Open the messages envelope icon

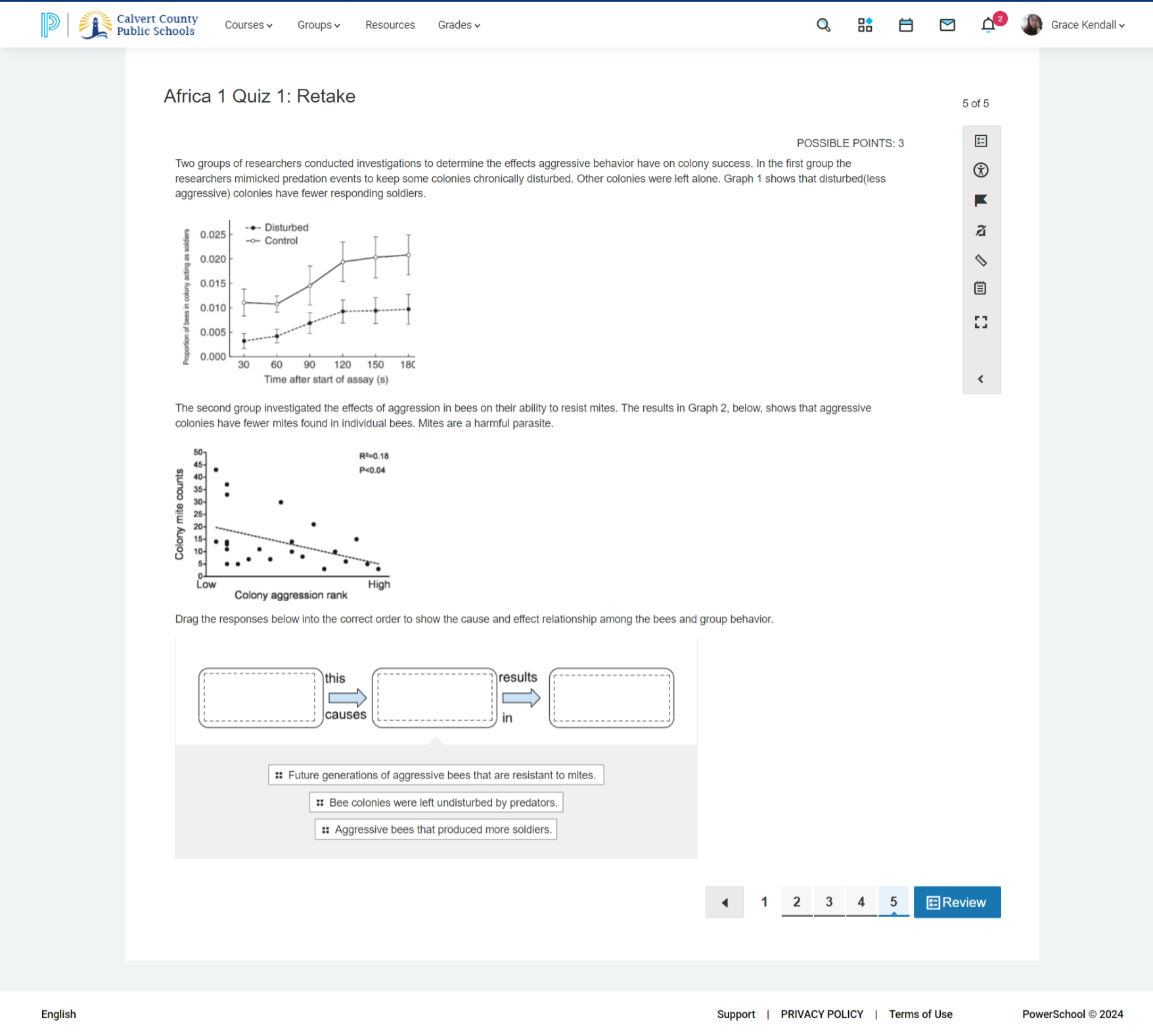947,25
